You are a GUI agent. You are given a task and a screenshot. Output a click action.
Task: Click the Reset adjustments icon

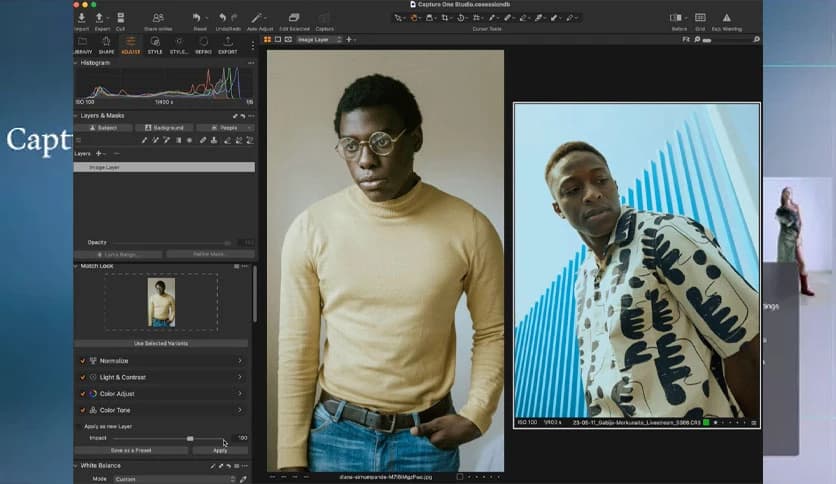click(197, 18)
